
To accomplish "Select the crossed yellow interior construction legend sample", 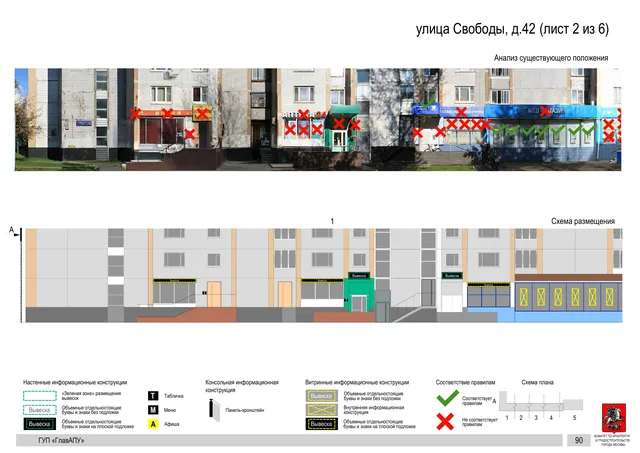I will (322, 409).
